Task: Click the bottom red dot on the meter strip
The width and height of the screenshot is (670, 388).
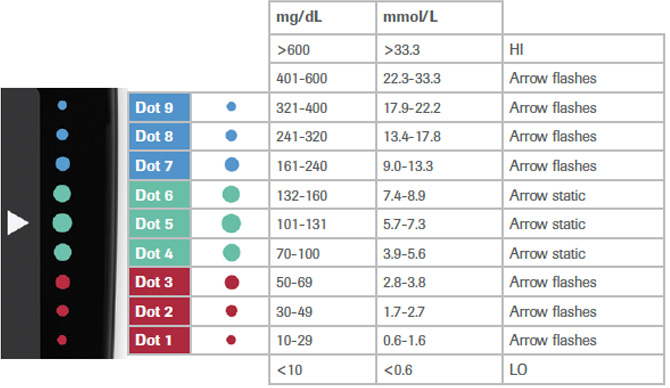Action: click(62, 340)
